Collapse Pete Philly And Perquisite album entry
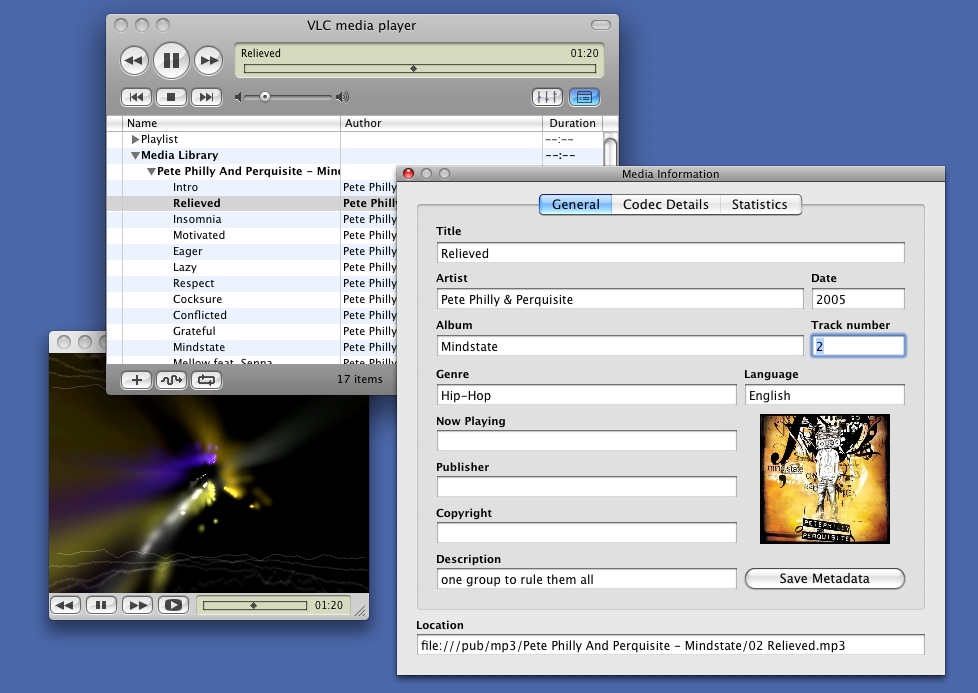 tap(152, 171)
